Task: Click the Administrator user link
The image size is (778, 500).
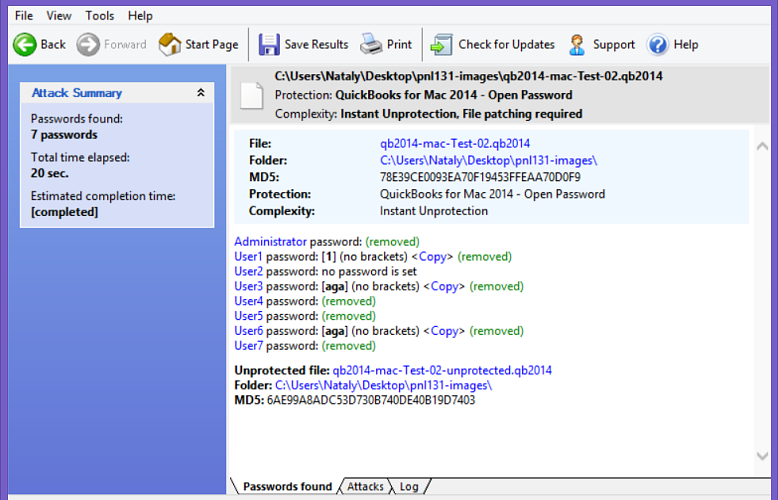Action: (x=270, y=242)
